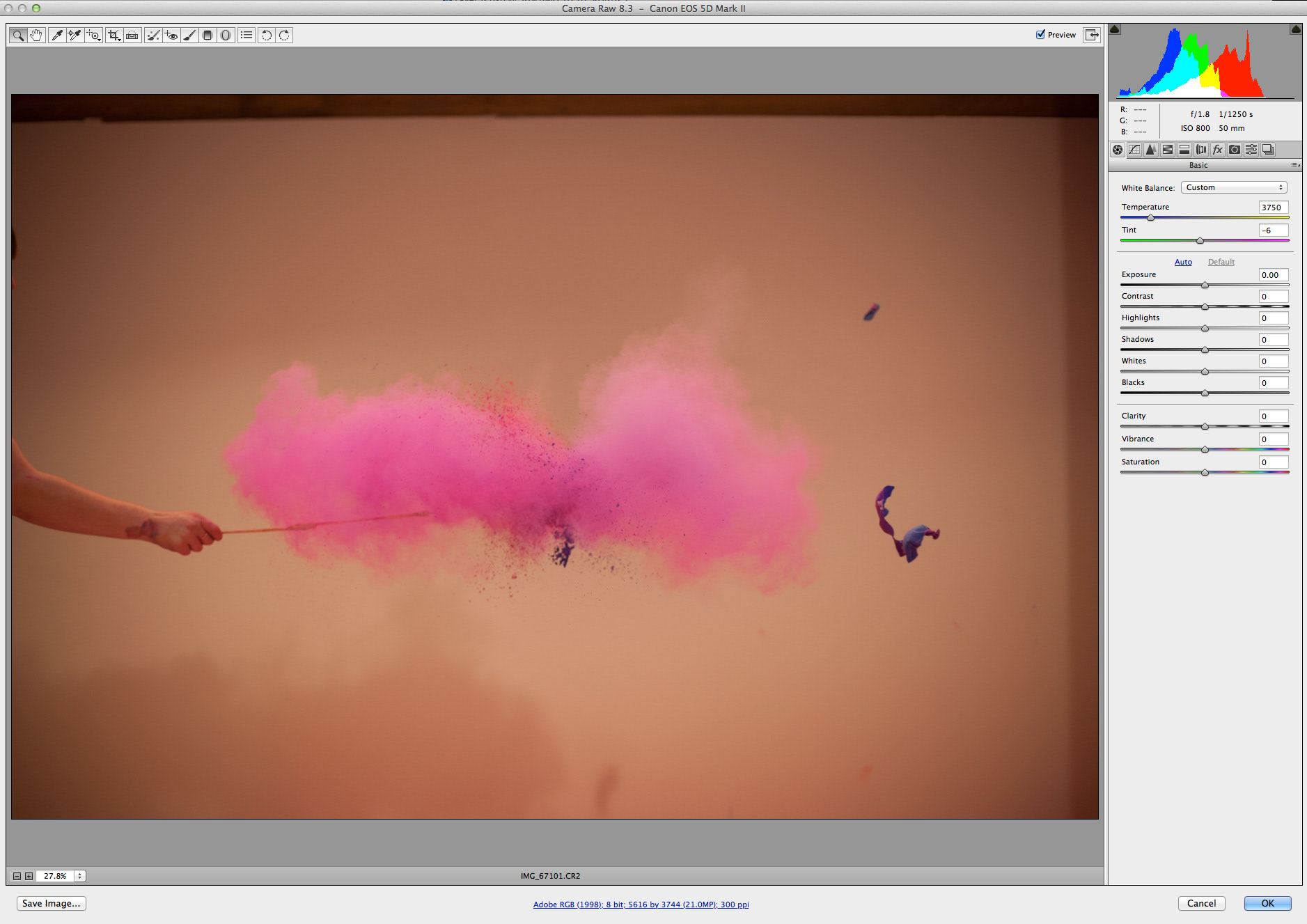Open the Camera Raw preferences dialog icon
This screenshot has width=1307, height=924.
pos(246,36)
